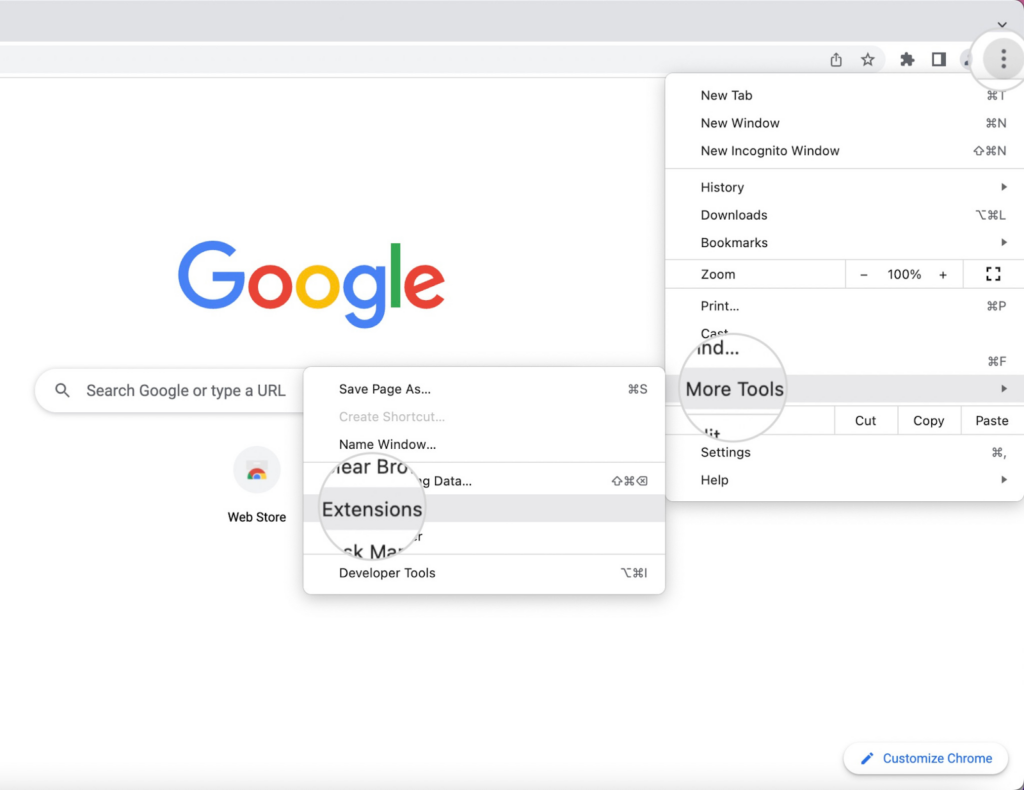Screen dimensions: 1024x790
Task: Expand the History submenu
Action: click(722, 187)
